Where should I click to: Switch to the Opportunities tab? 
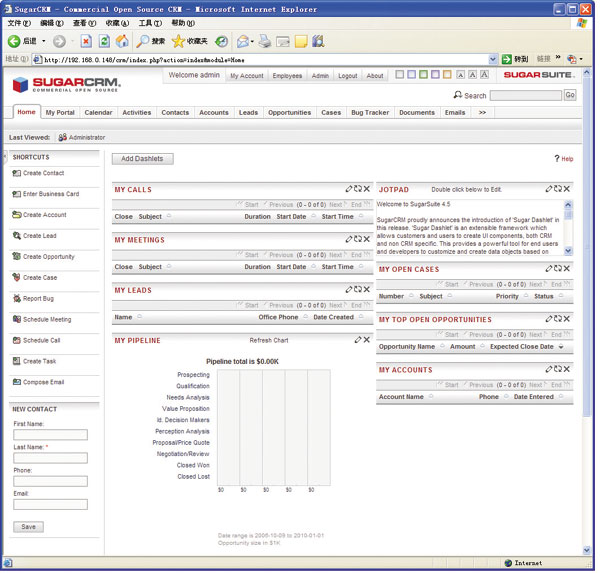click(289, 113)
